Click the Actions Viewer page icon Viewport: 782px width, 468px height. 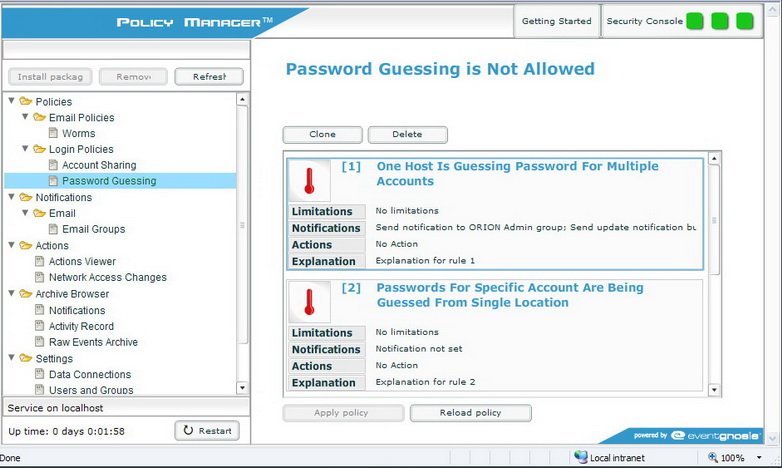point(39,261)
